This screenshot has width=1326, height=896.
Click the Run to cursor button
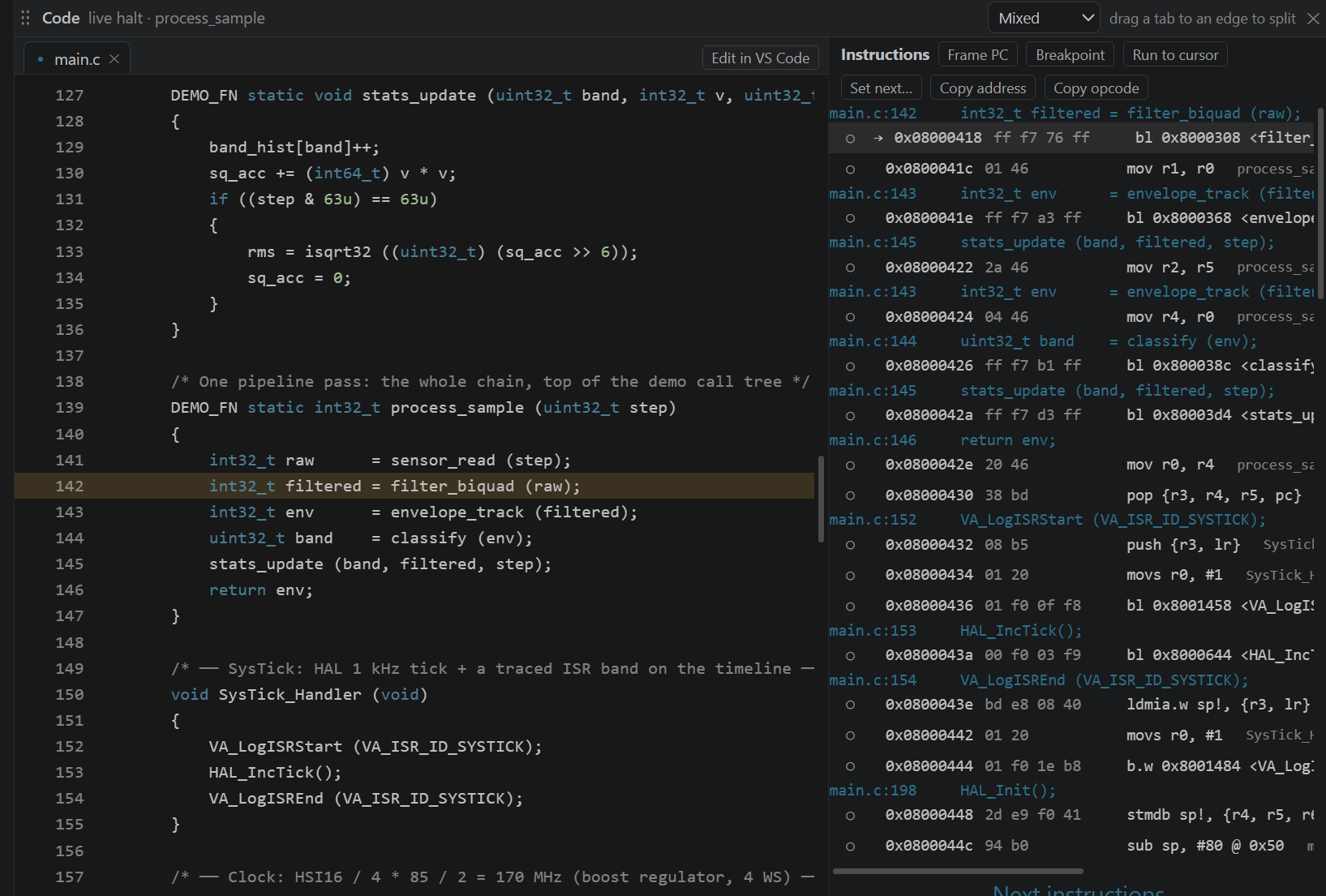1175,54
